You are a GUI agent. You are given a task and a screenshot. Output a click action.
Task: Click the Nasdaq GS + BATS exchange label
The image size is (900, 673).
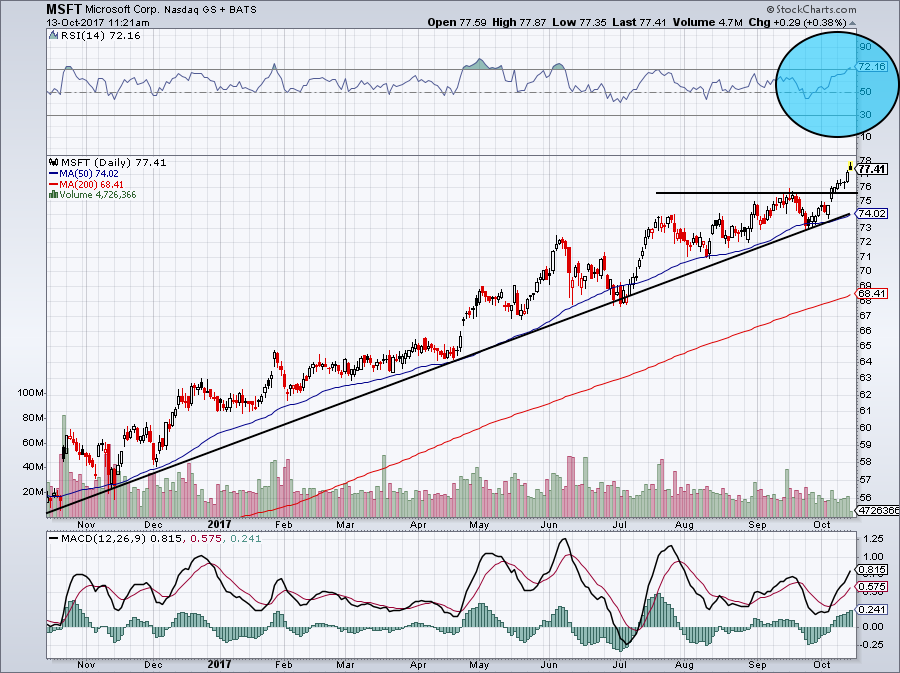[211, 10]
